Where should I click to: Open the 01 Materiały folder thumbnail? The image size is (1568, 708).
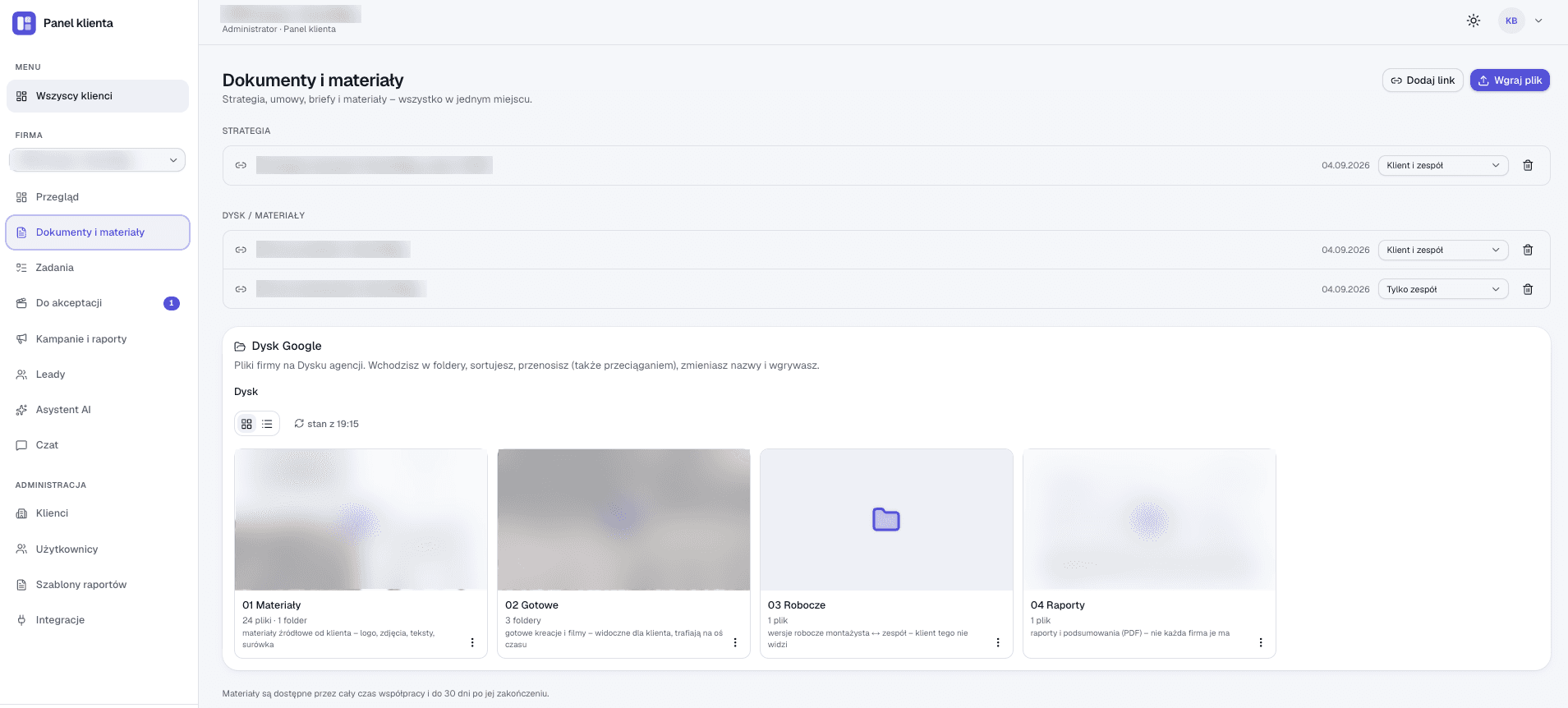tap(361, 519)
